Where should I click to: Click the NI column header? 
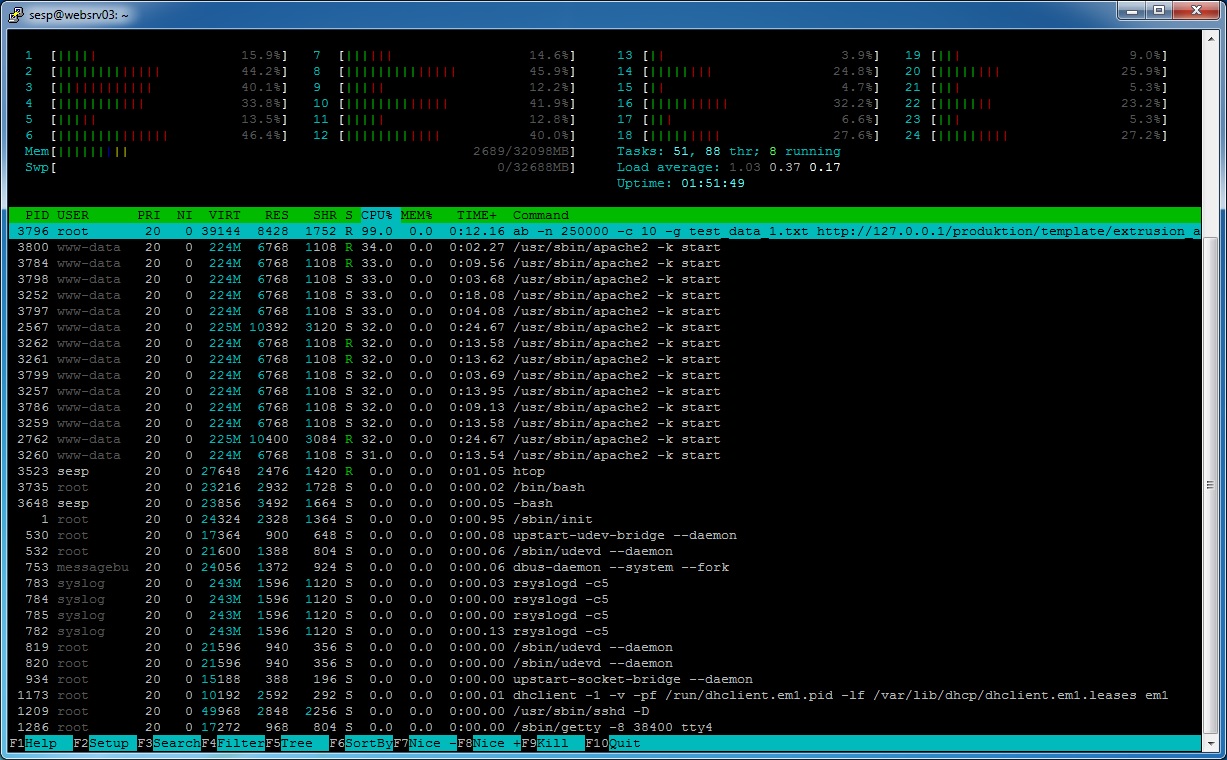185,215
